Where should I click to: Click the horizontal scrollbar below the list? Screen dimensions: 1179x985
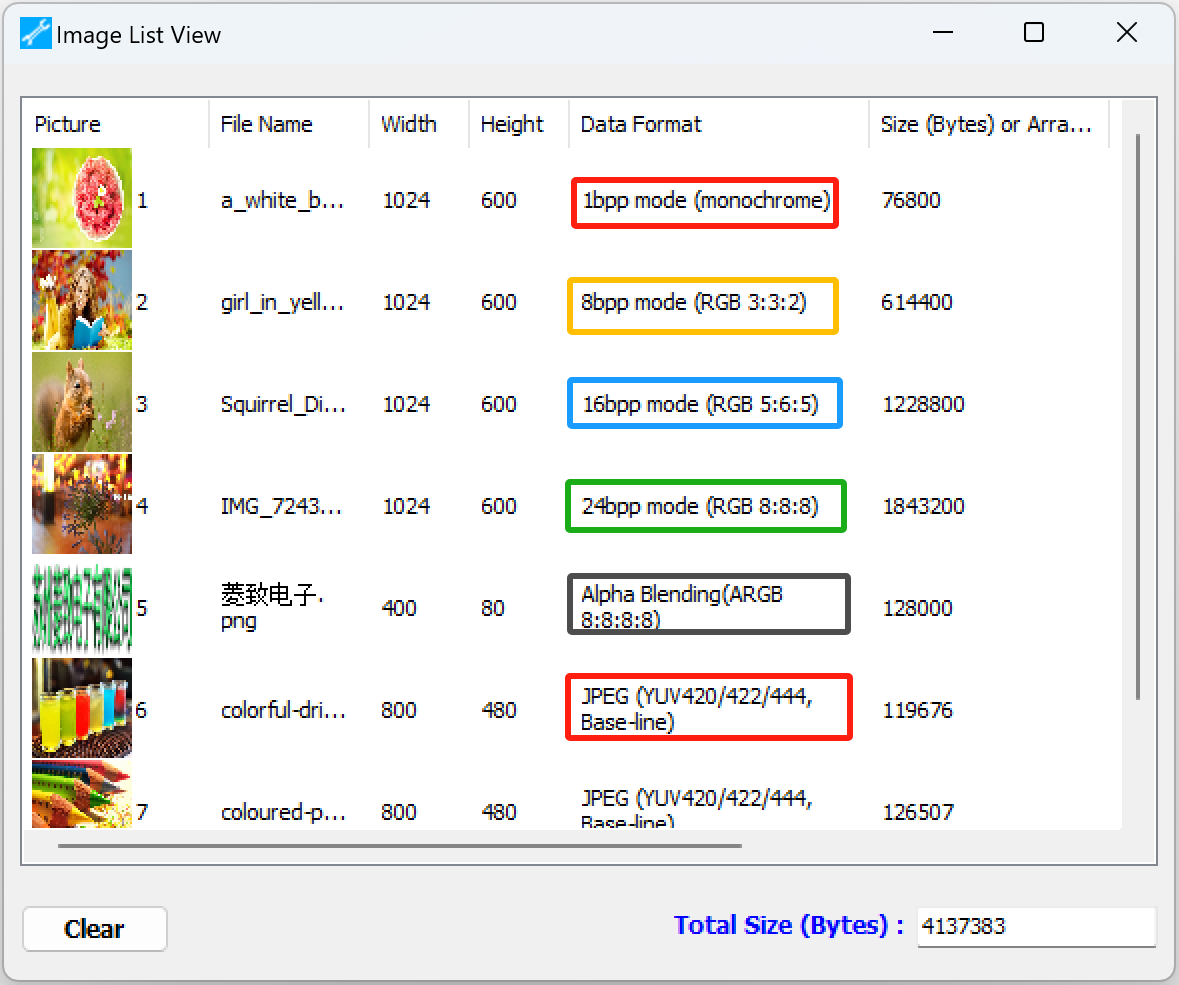click(x=400, y=846)
